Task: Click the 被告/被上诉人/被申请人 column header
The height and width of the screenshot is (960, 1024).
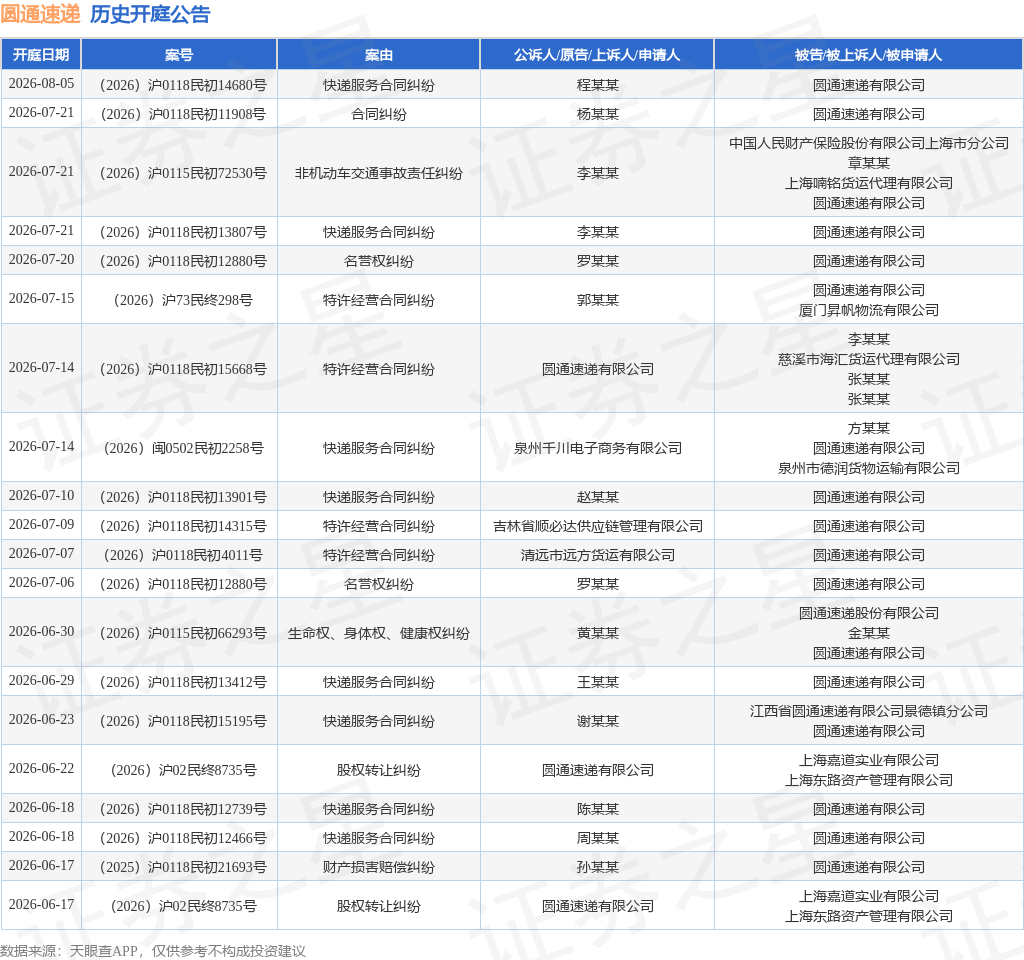Action: (869, 55)
